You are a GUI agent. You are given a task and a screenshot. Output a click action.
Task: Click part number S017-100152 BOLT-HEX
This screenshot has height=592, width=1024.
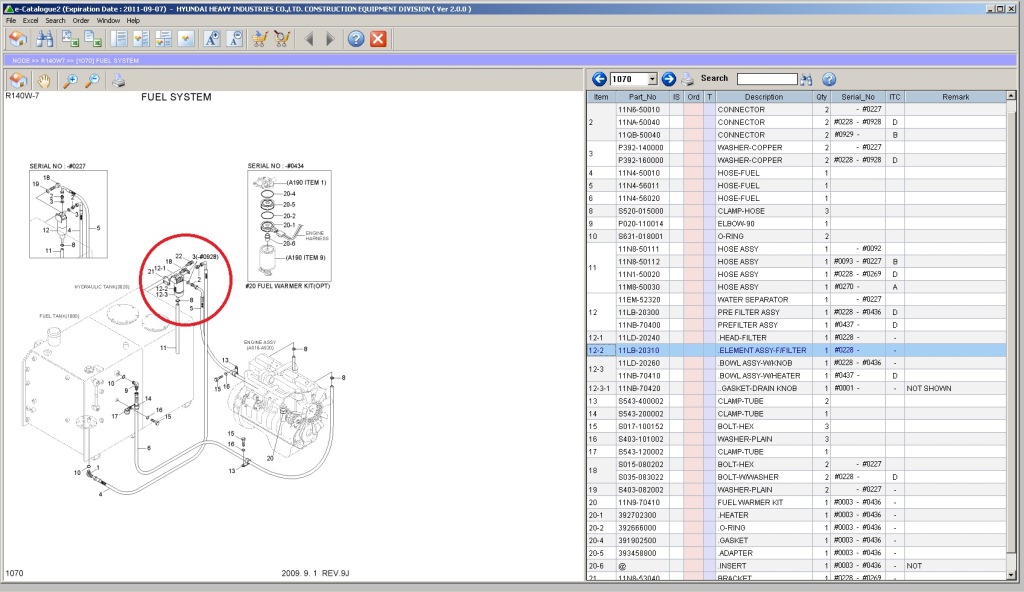pos(640,426)
